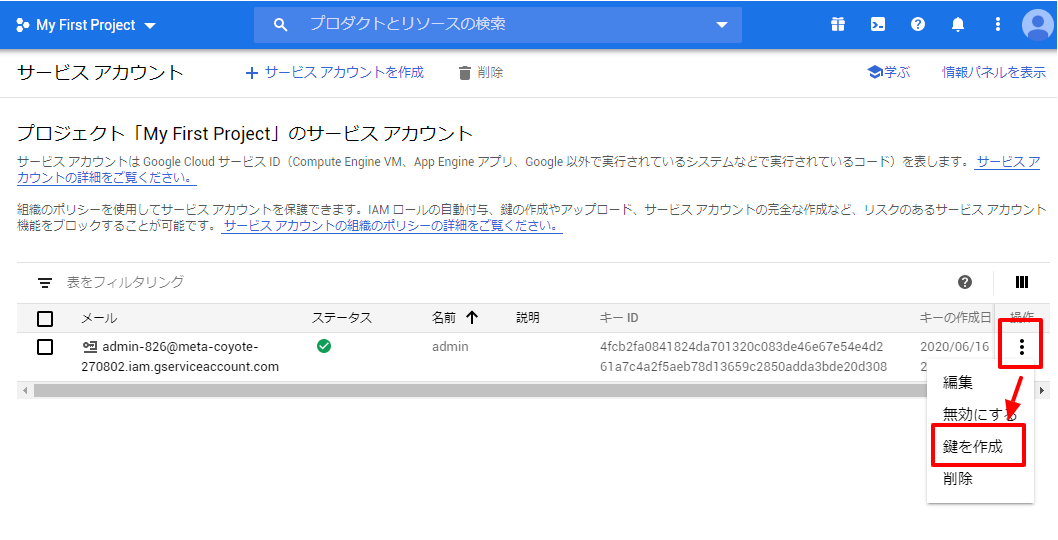Click the メール column header
Image resolution: width=1058 pixels, height=540 pixels.
99,318
